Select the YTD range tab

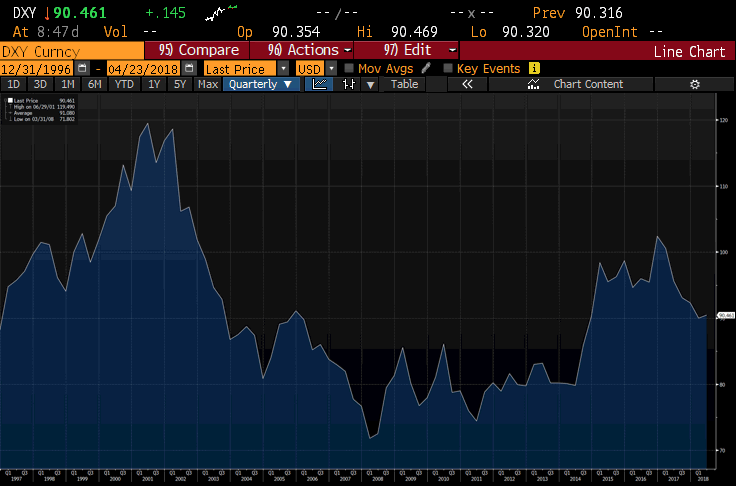point(124,84)
